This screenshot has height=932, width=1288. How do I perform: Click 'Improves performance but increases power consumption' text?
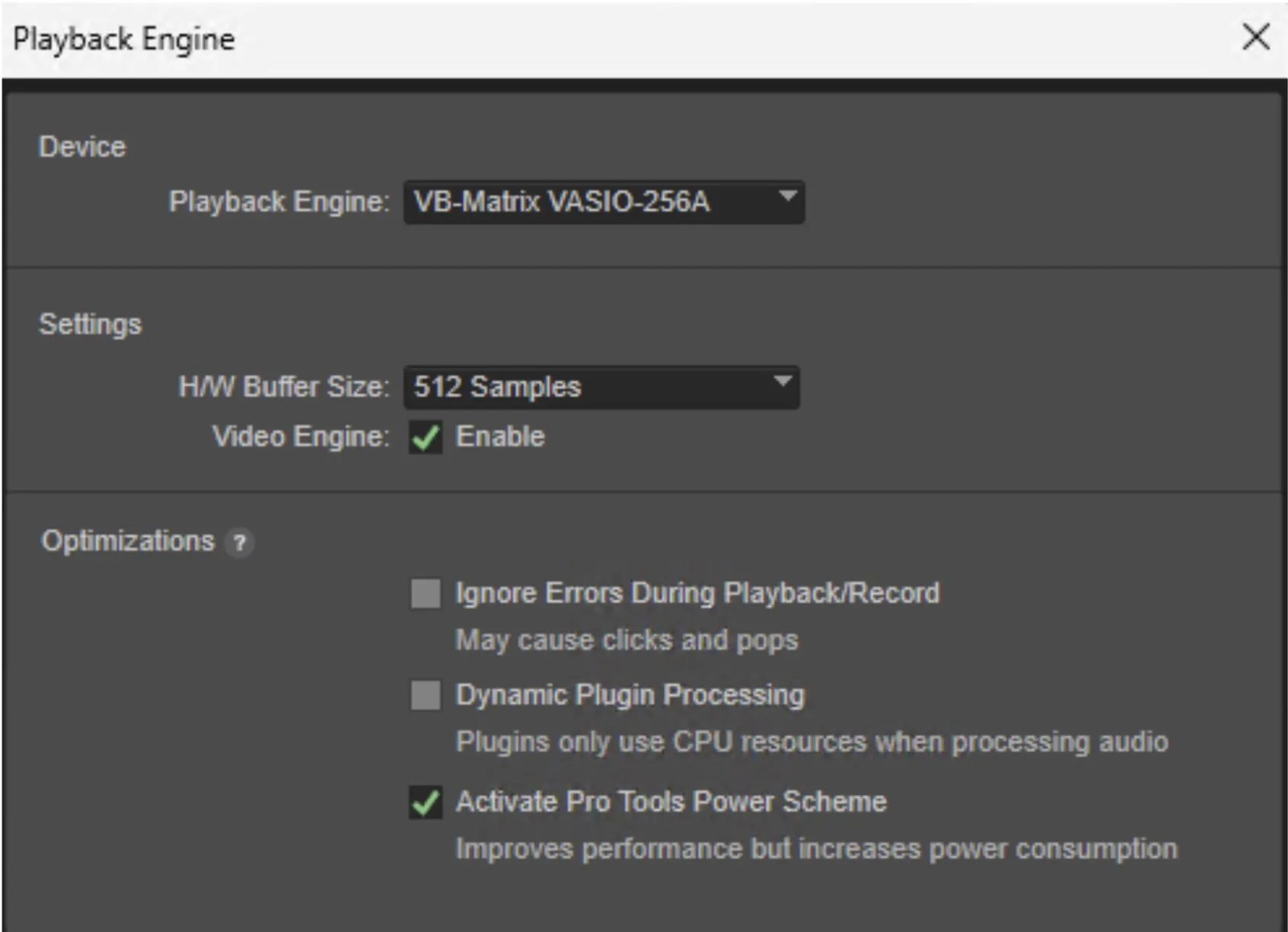(x=816, y=848)
